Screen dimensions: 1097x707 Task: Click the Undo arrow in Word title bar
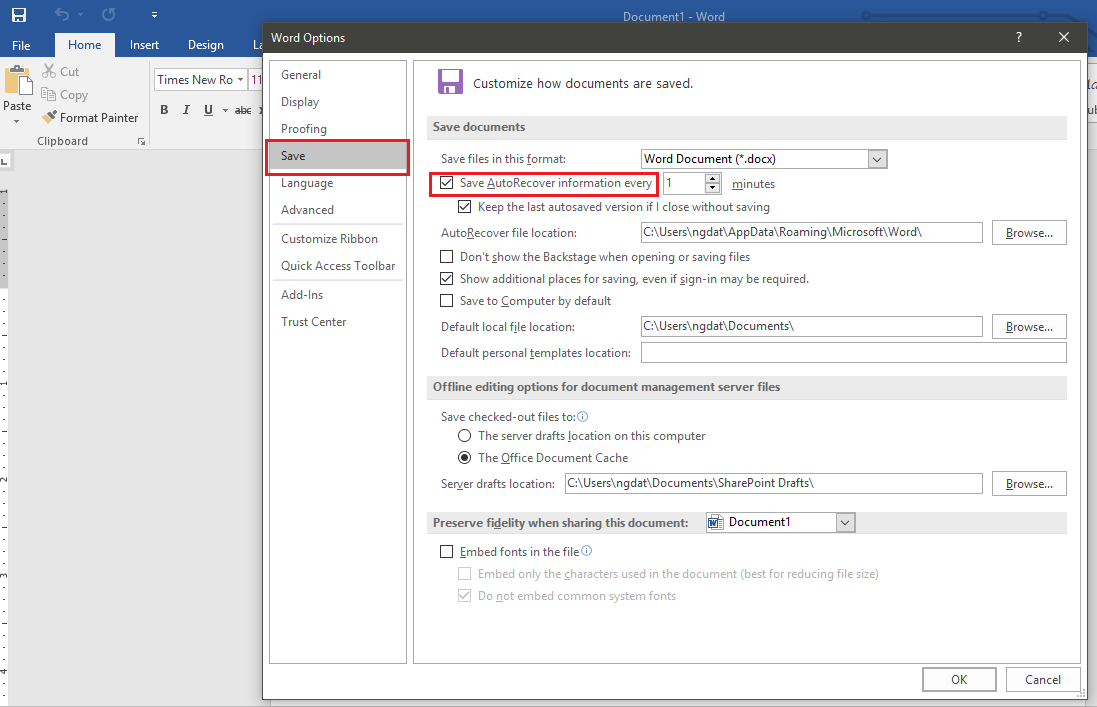pyautogui.click(x=62, y=15)
